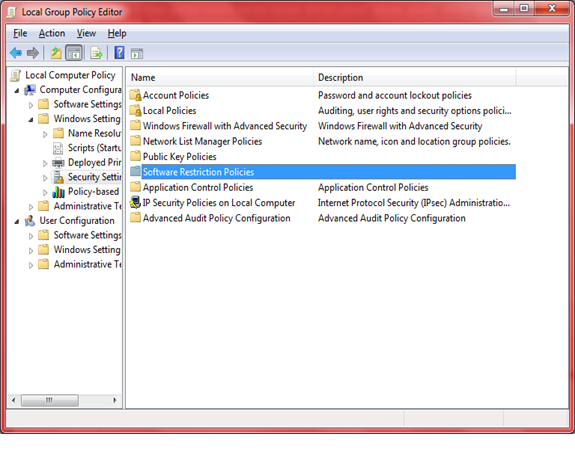Select Local Computer Policy root label
575x476 pixels.
(70, 75)
